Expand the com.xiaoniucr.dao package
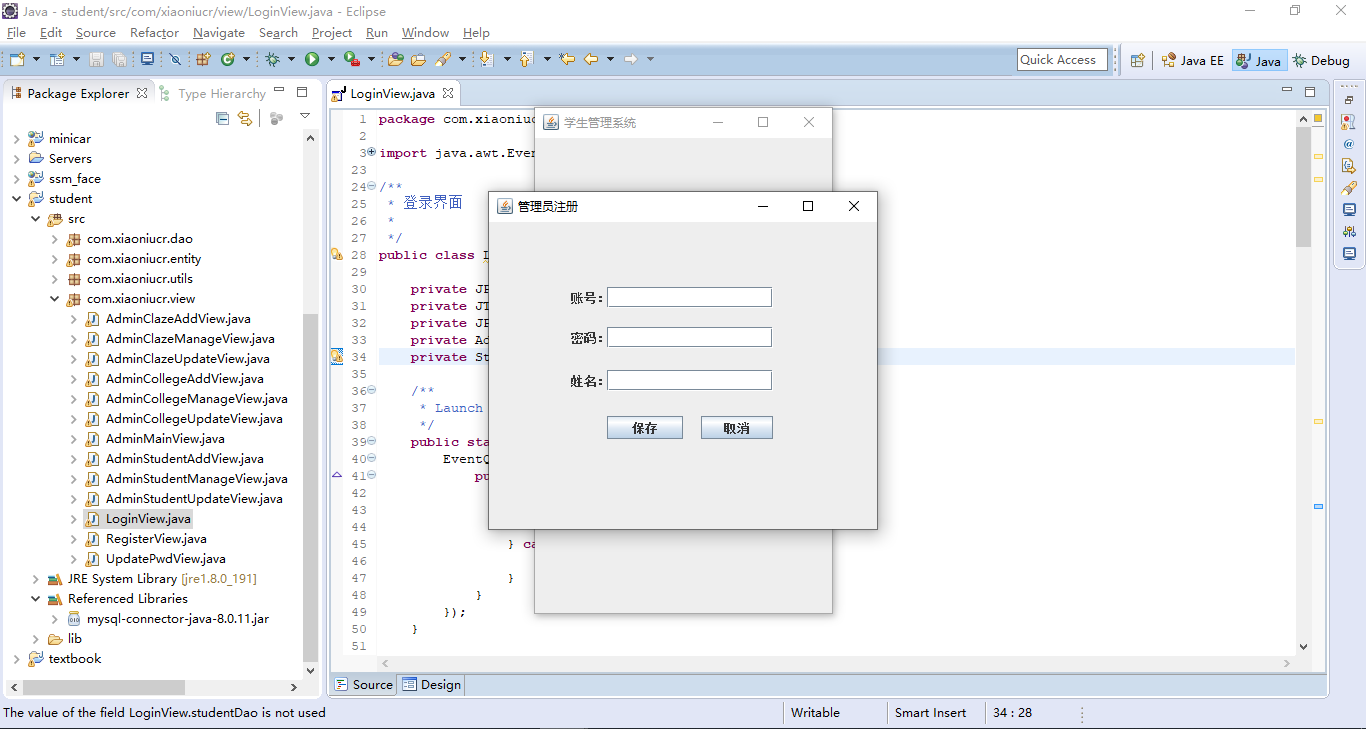The width and height of the screenshot is (1366, 729). [54, 239]
